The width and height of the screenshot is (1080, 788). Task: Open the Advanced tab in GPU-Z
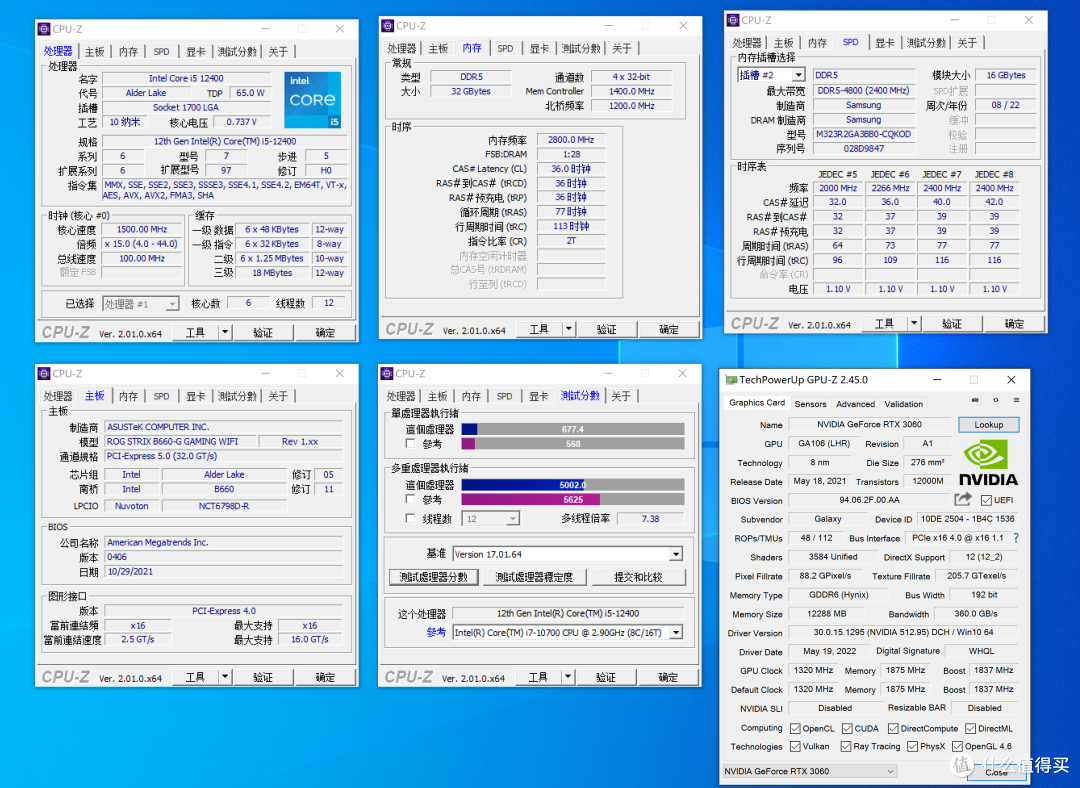pos(855,404)
